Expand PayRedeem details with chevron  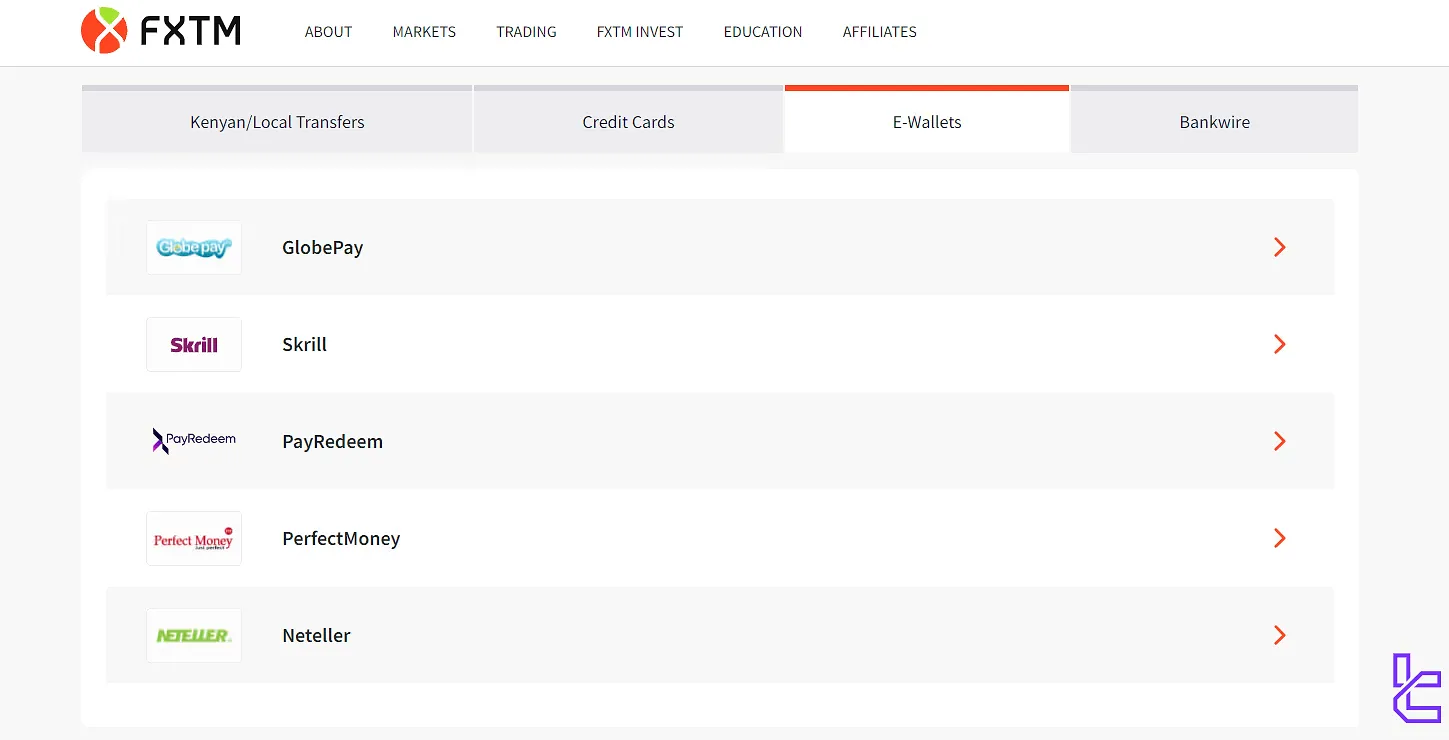1279,441
